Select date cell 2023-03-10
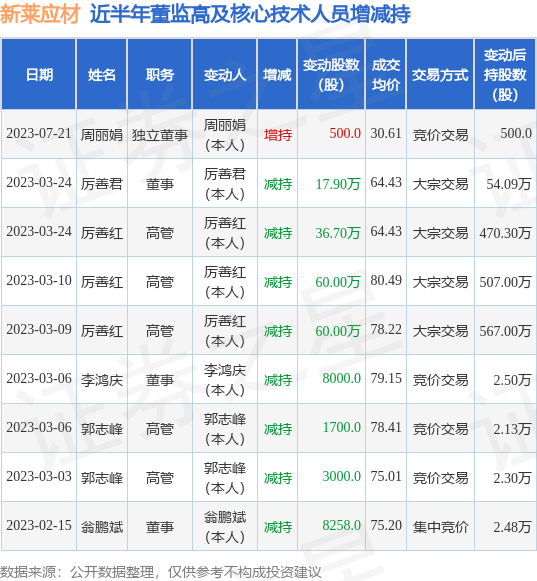Image resolution: width=537 pixels, height=581 pixels. point(39,280)
